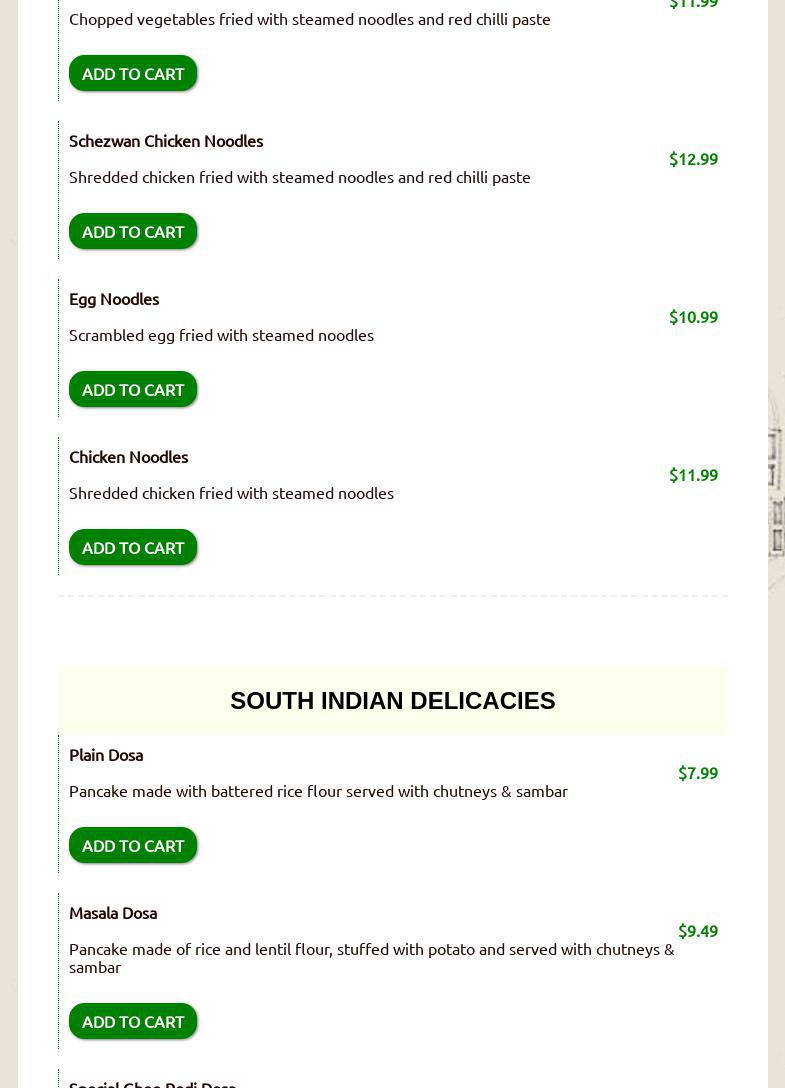Add Plain Dosa to cart
Image resolution: width=785 pixels, height=1088 pixels.
[133, 845]
